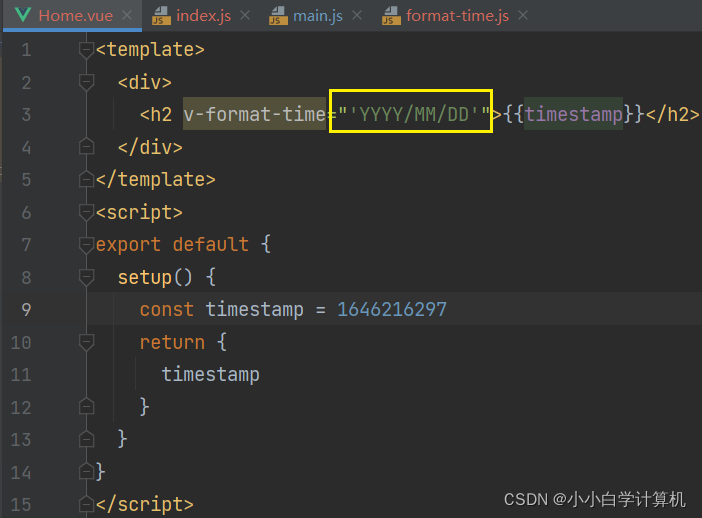
Task: Click the 'YYYY/MM/DD' format string
Action: (x=414, y=114)
